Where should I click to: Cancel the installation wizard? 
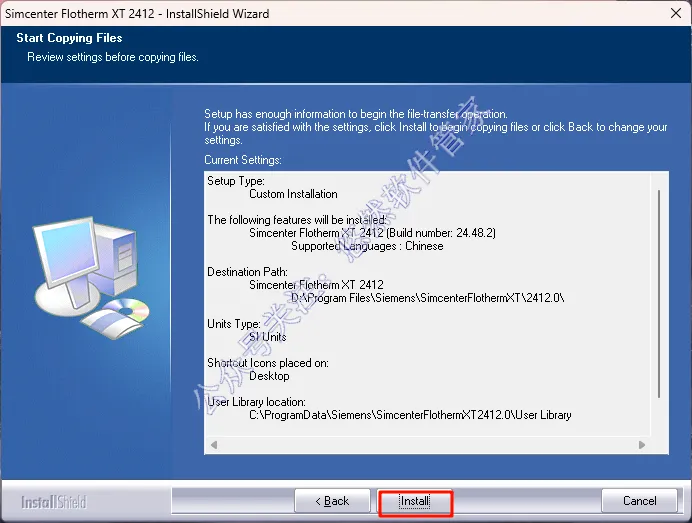pyautogui.click(x=639, y=501)
